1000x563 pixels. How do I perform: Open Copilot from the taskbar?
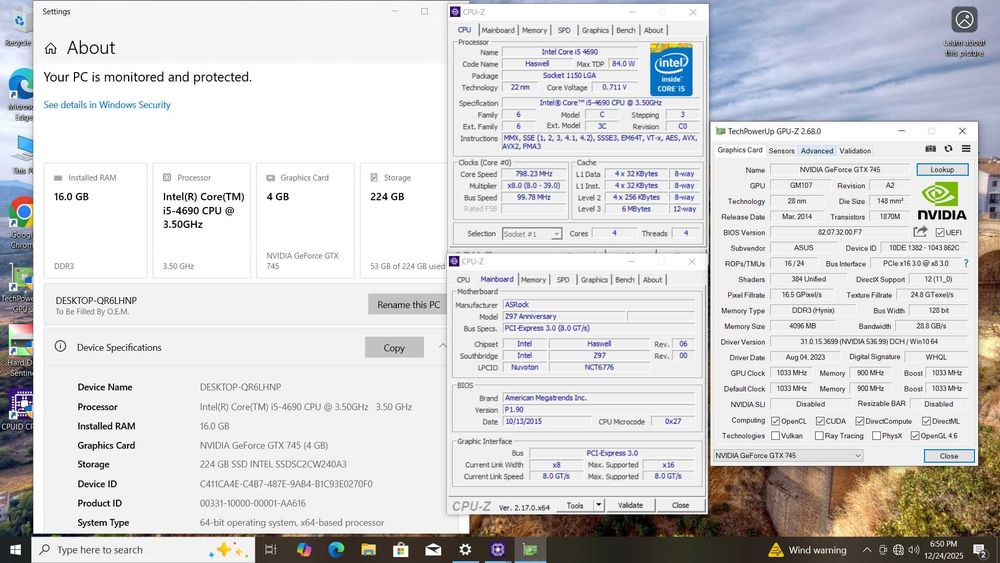click(304, 550)
